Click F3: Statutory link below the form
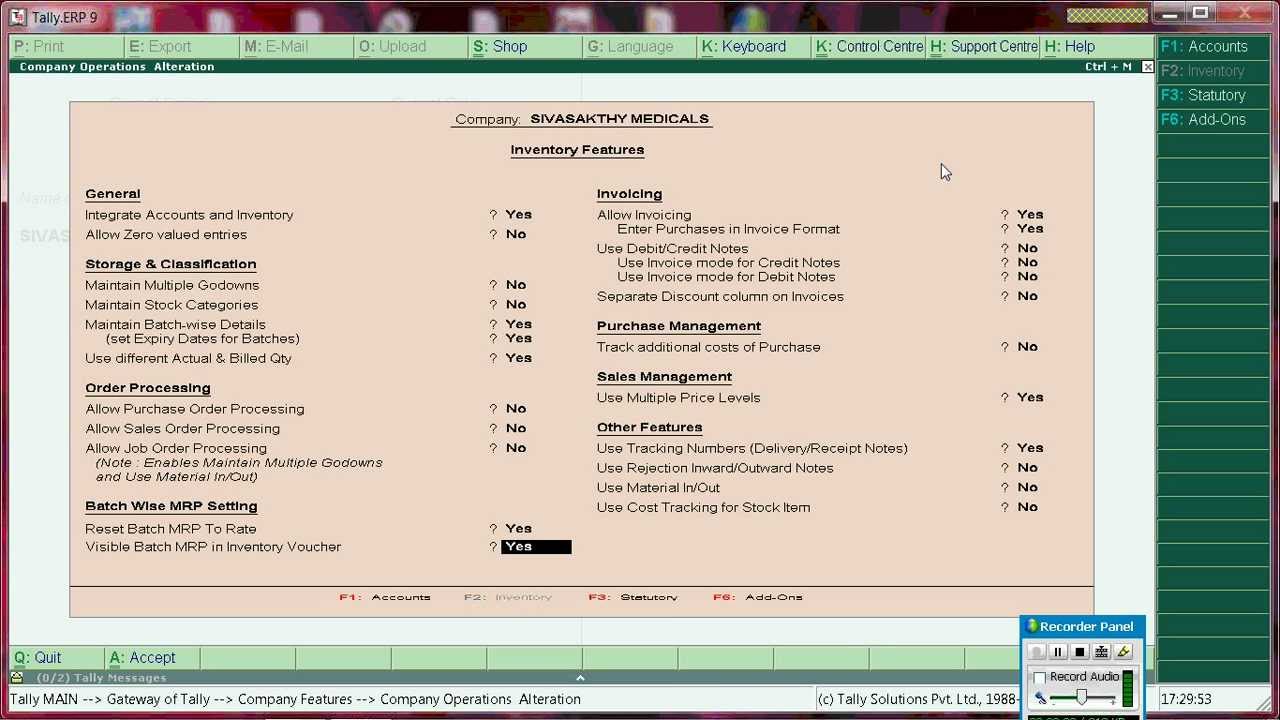This screenshot has height=720, width=1280. coord(633,597)
